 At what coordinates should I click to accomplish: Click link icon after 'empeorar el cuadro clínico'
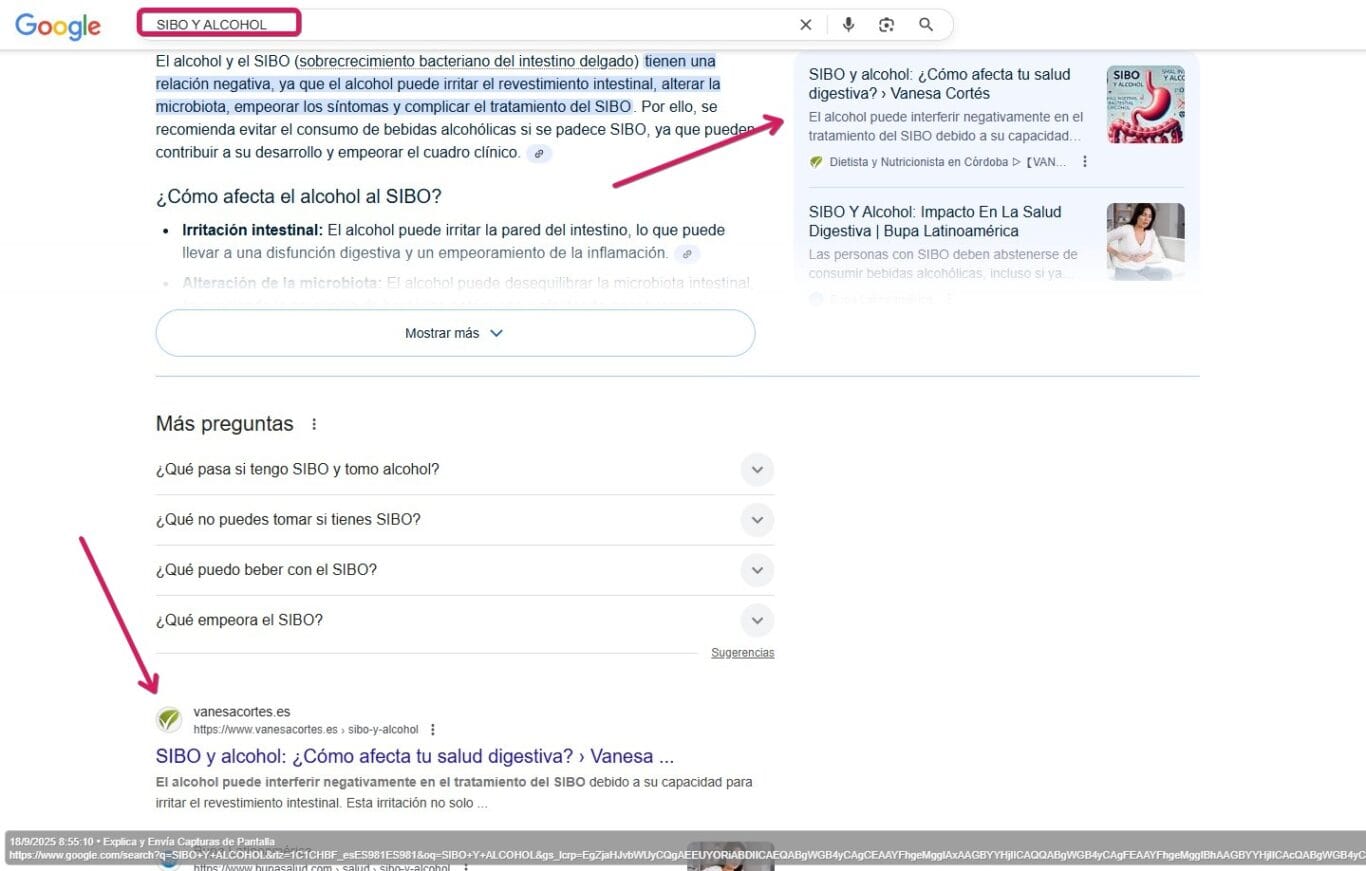[539, 154]
